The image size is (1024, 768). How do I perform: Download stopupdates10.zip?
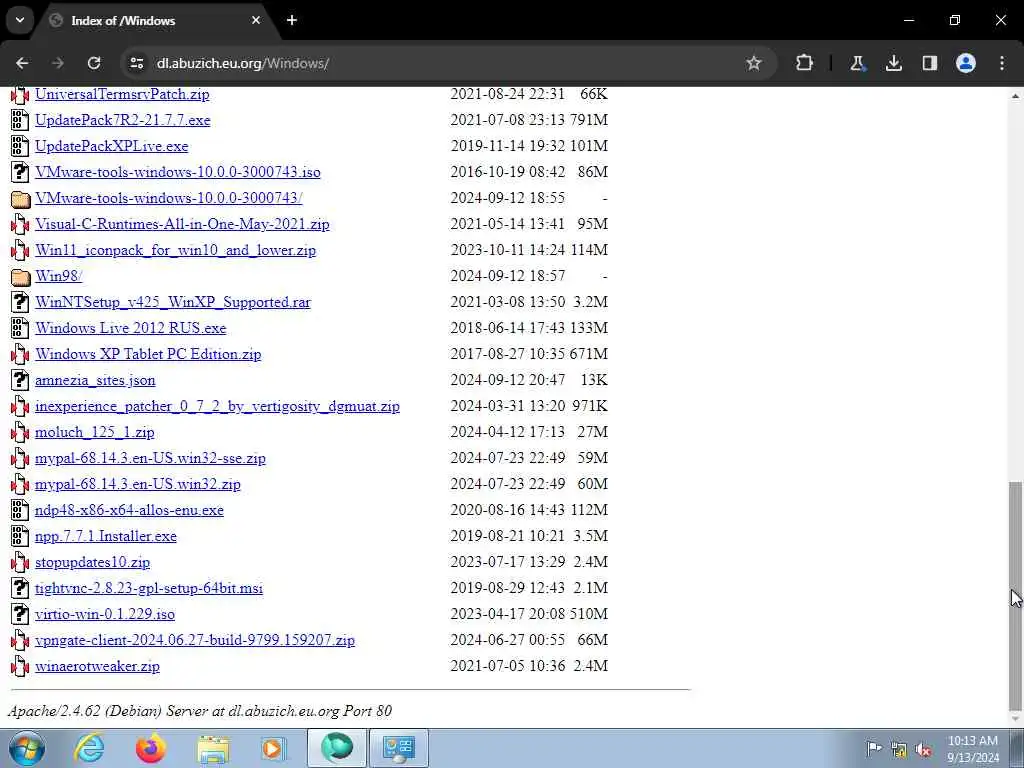pos(93,562)
